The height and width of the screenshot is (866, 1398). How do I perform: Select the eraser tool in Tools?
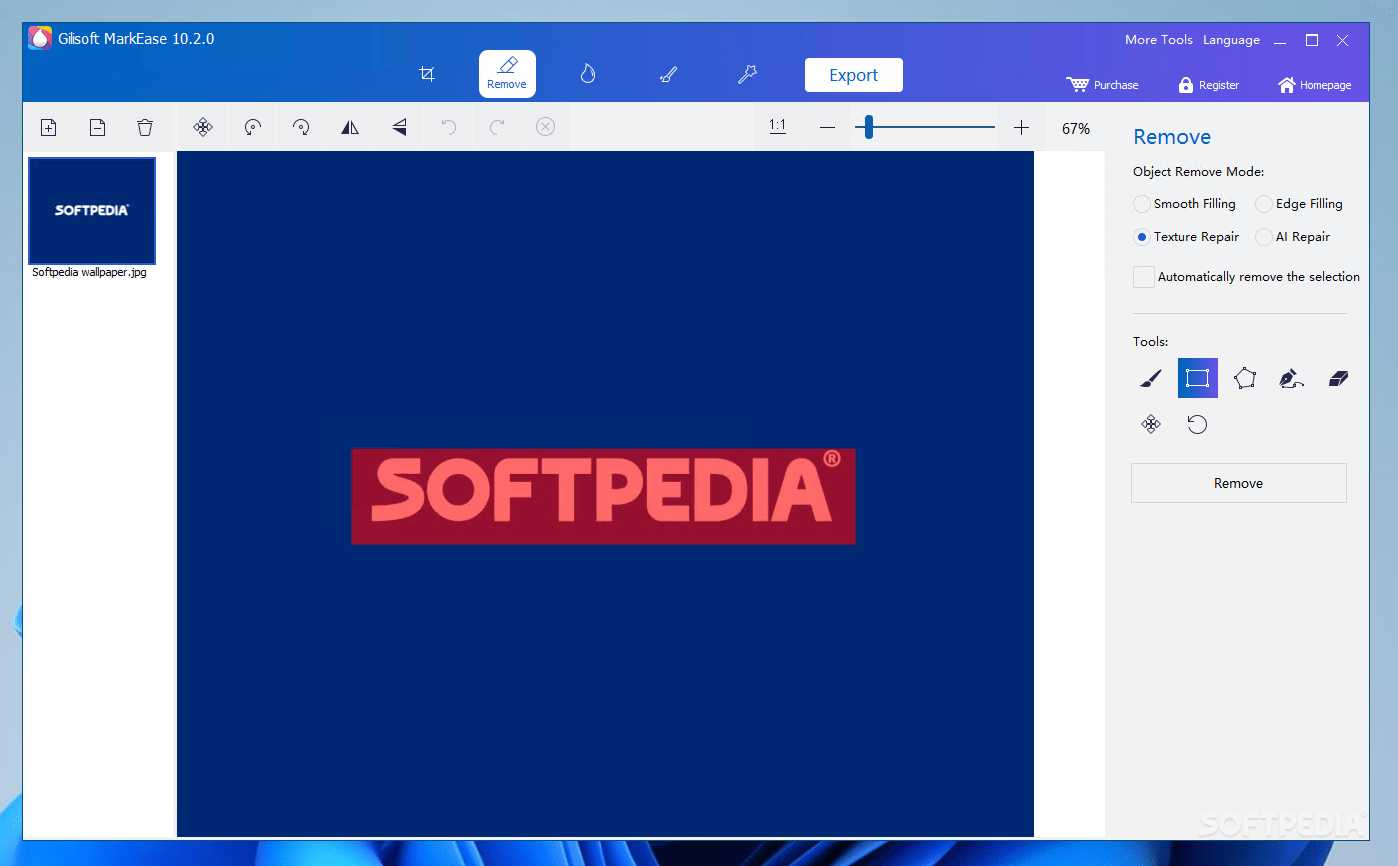[1338, 378]
